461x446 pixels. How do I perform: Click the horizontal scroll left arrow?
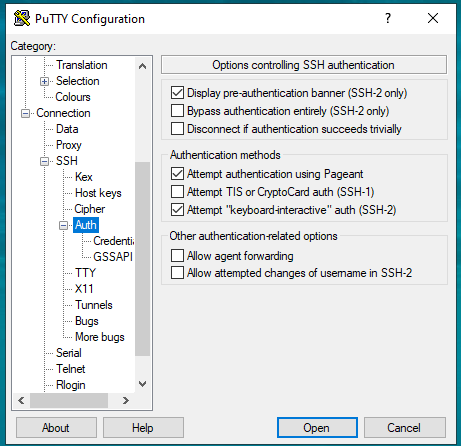[x=21, y=400]
